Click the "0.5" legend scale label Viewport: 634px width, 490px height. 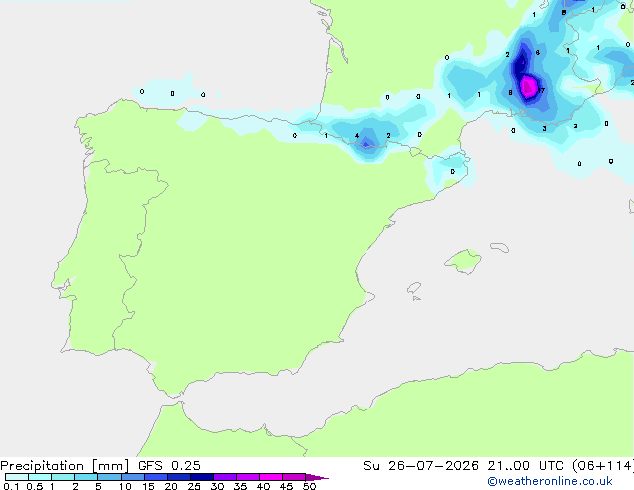35,486
